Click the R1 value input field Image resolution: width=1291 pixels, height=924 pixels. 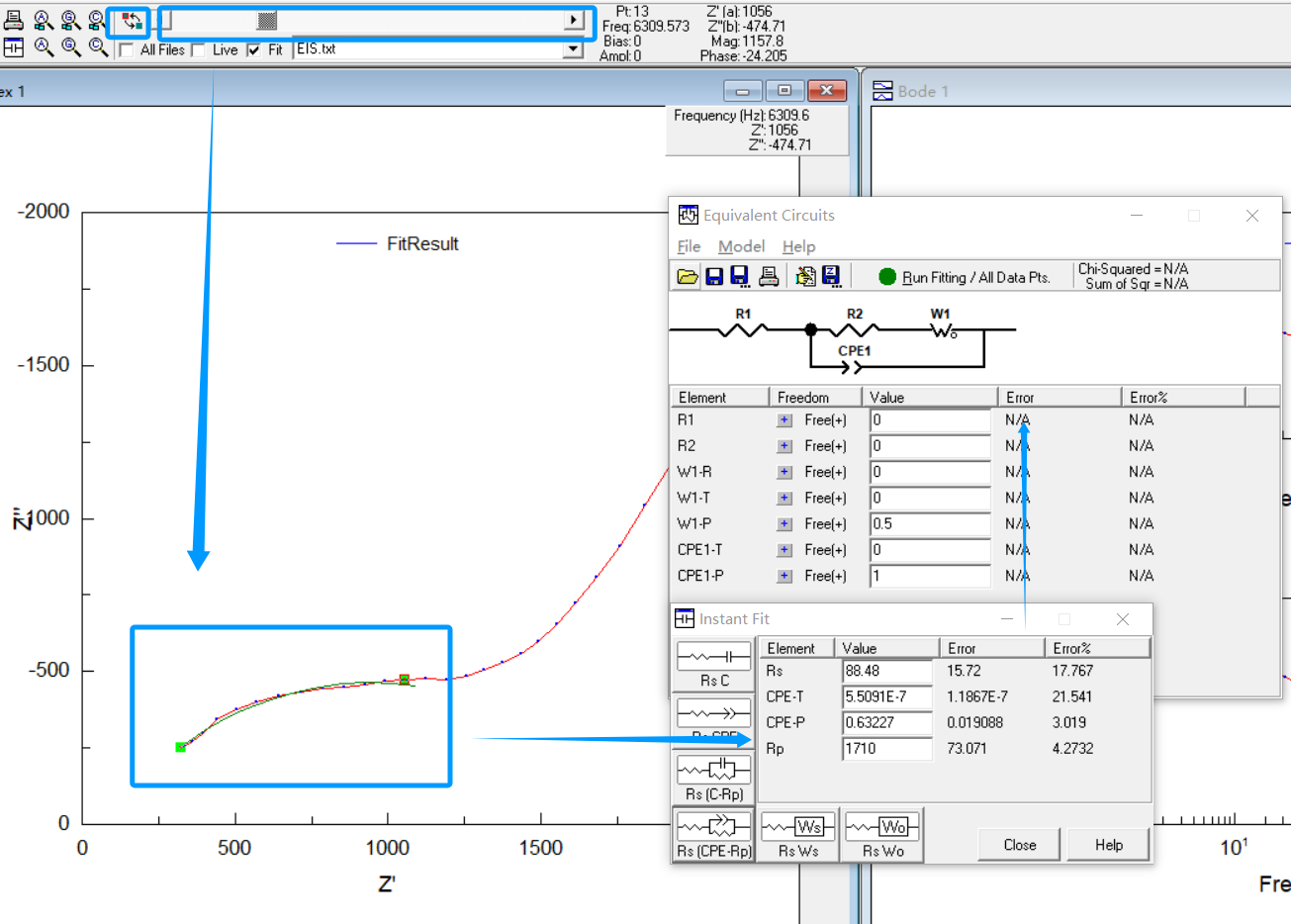tap(930, 420)
